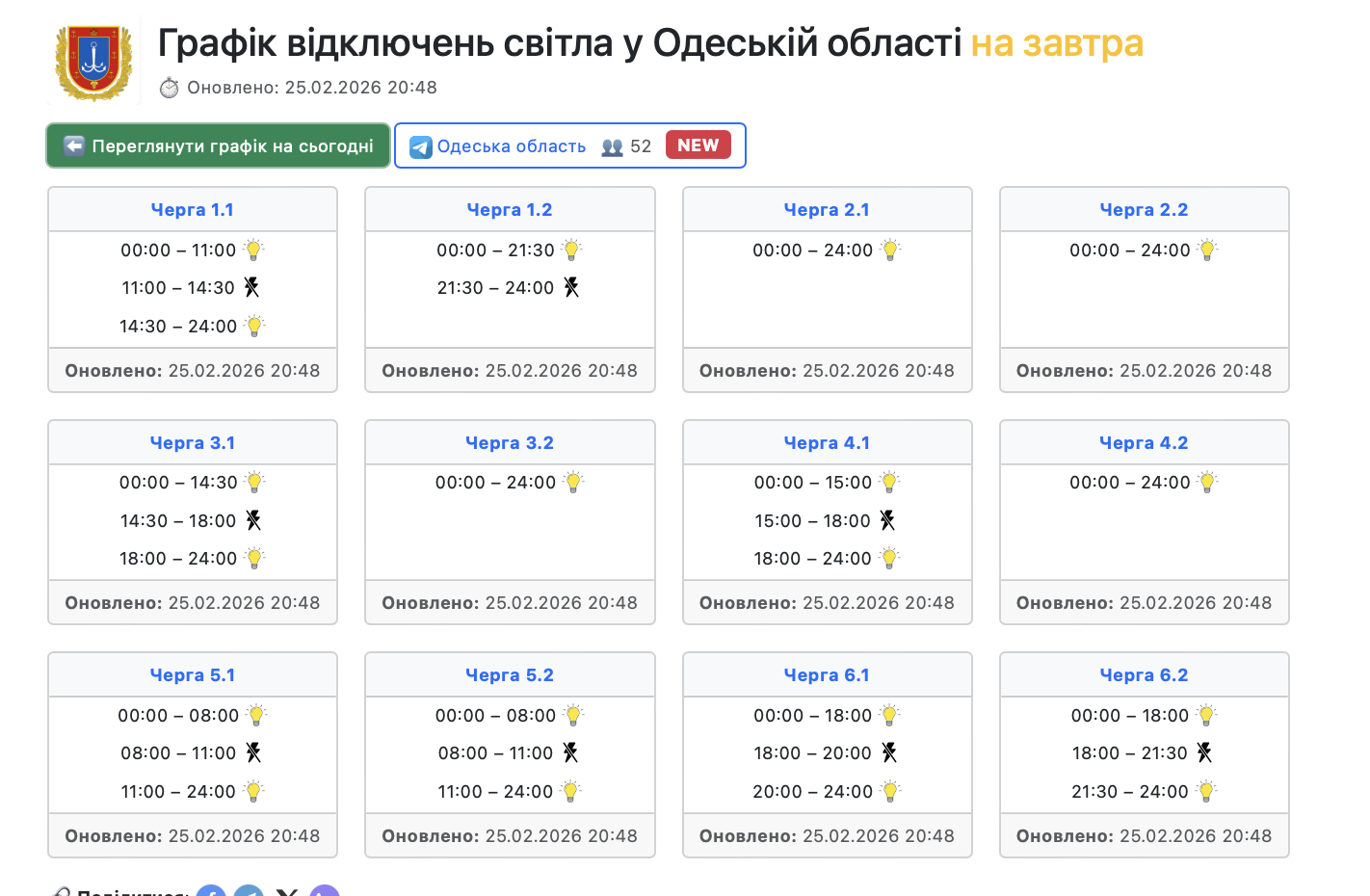
Task: Click the light bulb in Черга 2.1 row
Action: (x=890, y=250)
